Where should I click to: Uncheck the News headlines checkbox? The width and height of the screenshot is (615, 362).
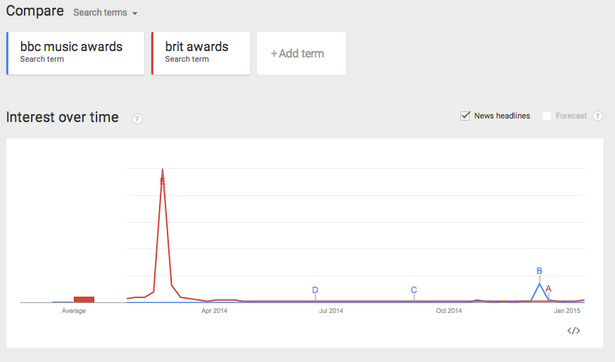(465, 116)
